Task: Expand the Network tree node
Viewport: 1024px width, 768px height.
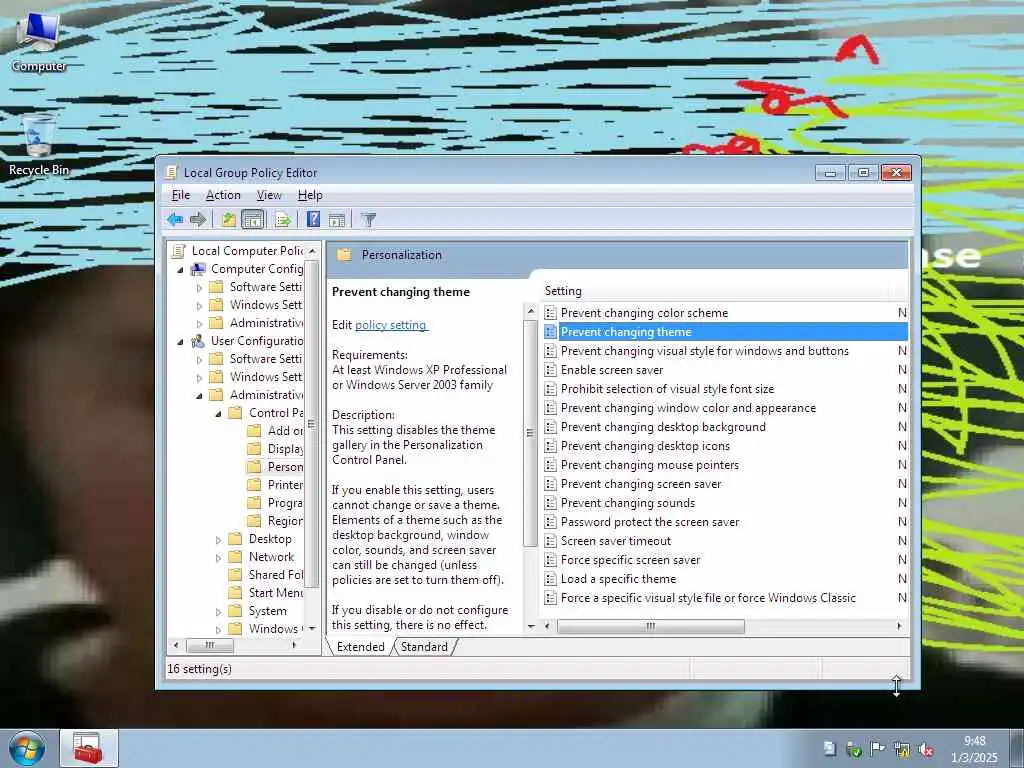Action: pos(218,558)
